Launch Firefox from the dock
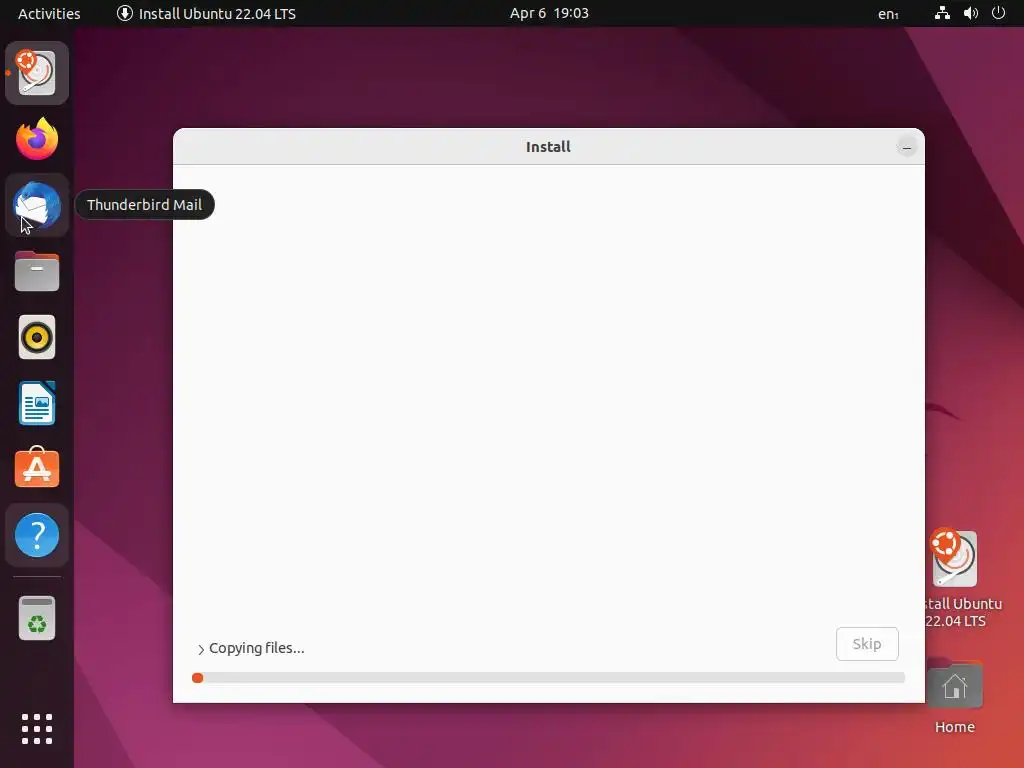This screenshot has height=768, width=1024. (x=37, y=138)
